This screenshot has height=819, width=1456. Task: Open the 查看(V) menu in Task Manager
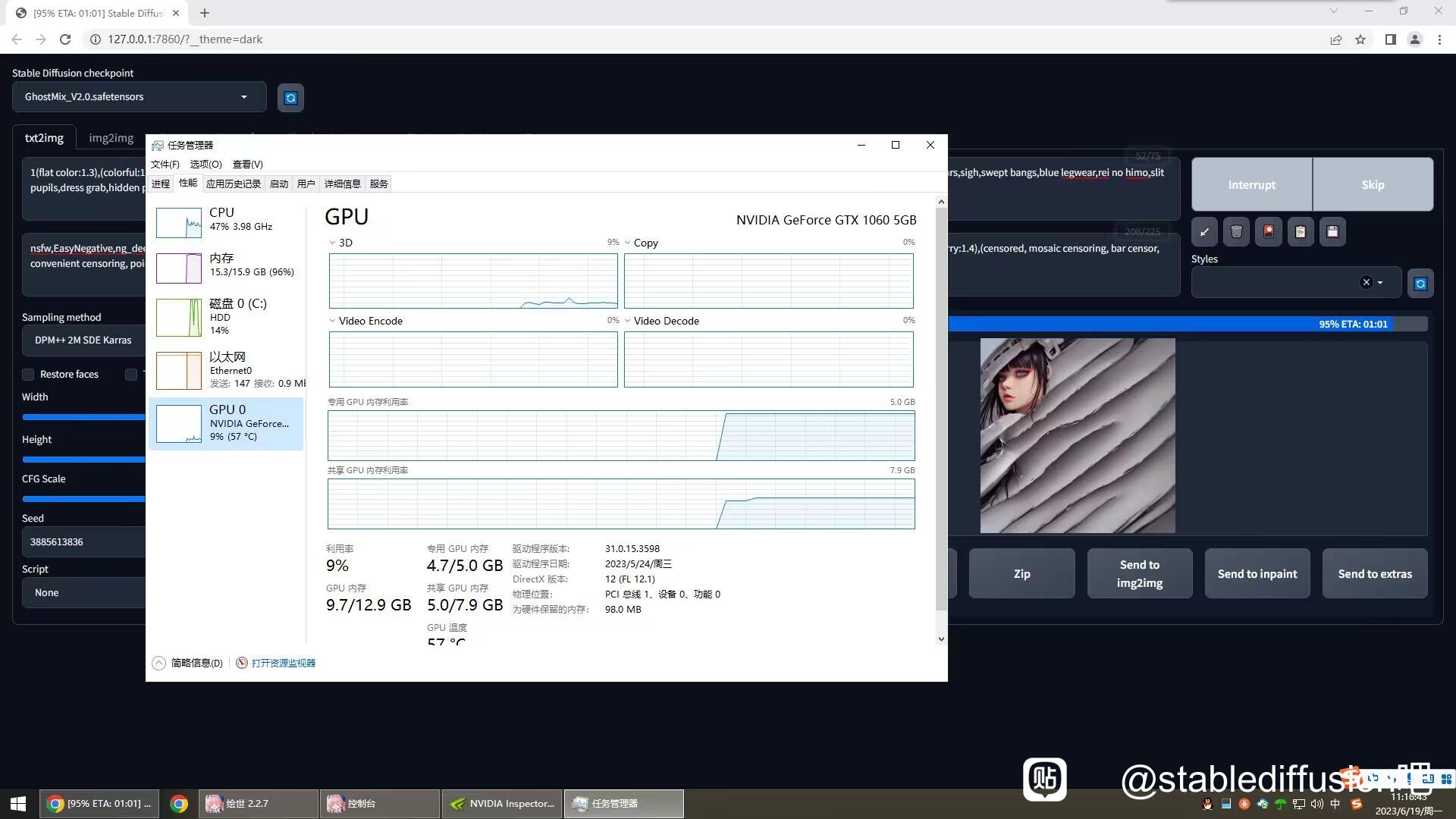coord(247,165)
